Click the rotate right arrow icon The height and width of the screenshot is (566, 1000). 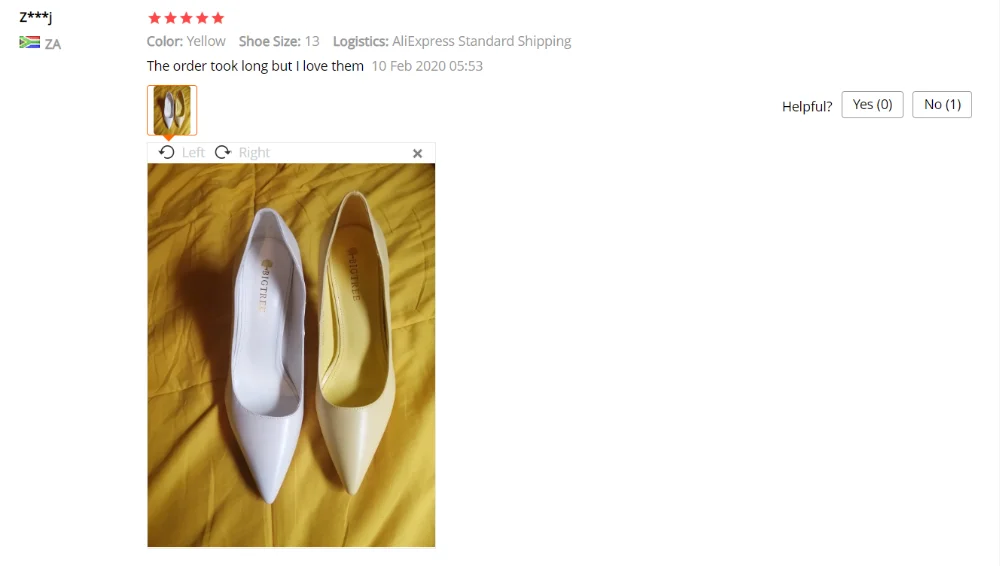coord(223,153)
